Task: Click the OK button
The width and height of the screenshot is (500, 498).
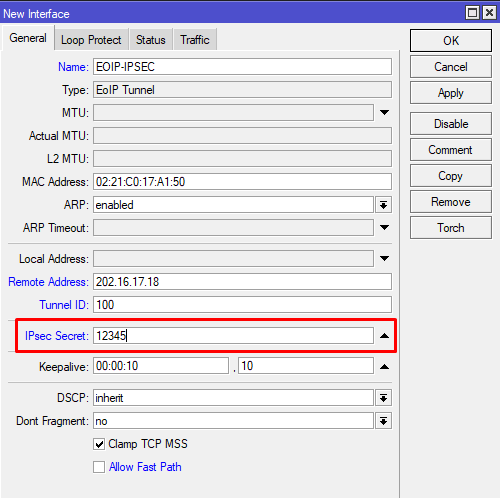Action: coord(451,41)
